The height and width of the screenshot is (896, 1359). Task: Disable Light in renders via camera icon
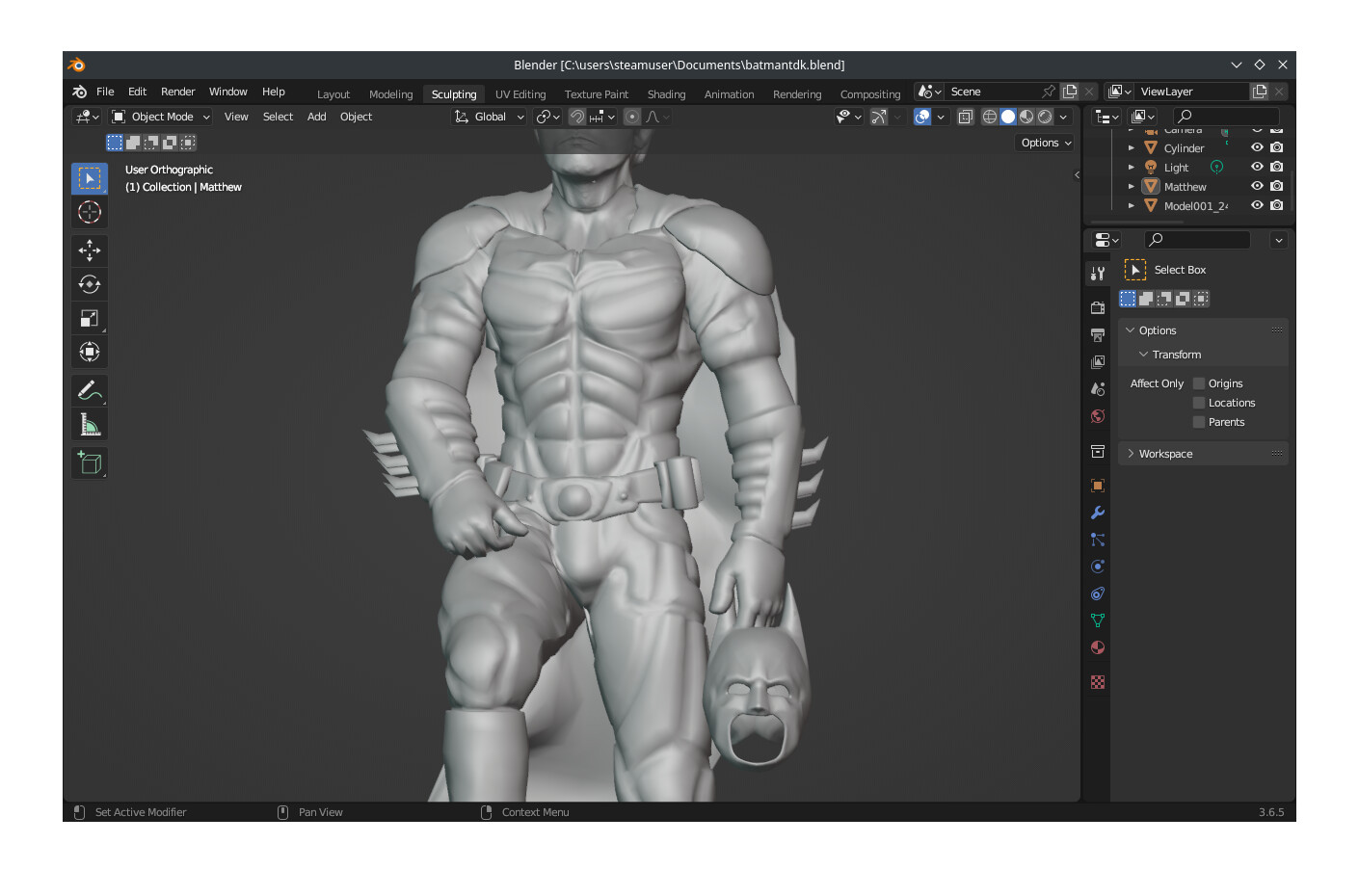coord(1277,167)
